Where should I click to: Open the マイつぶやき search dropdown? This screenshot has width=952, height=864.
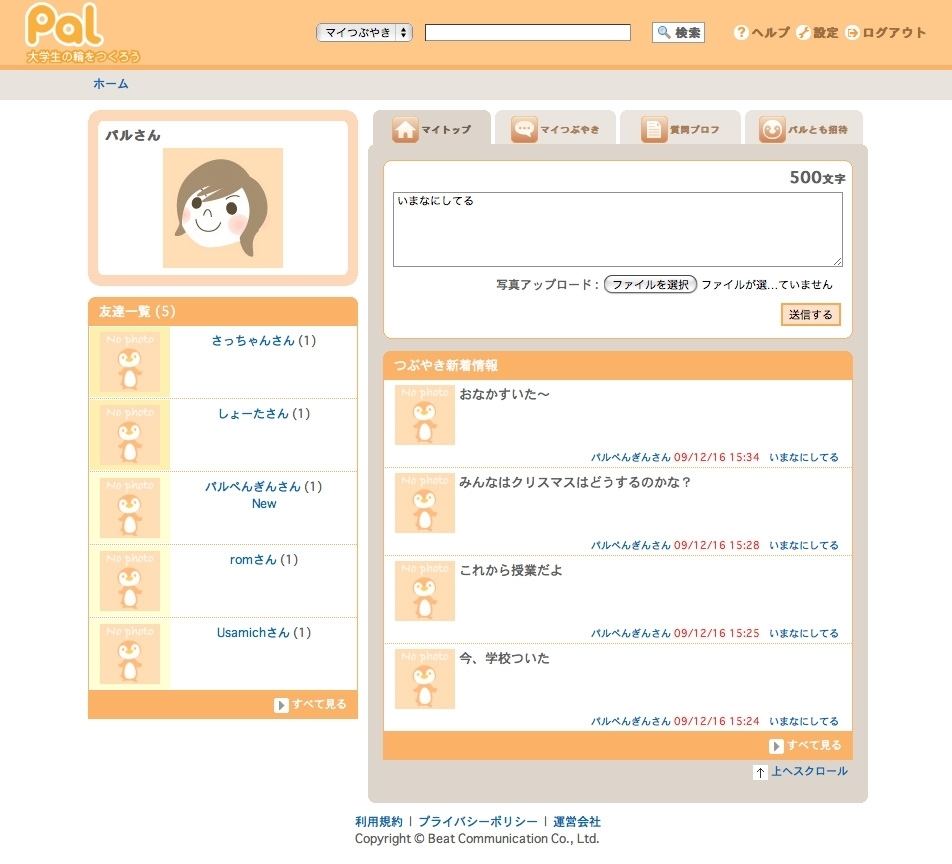364,33
